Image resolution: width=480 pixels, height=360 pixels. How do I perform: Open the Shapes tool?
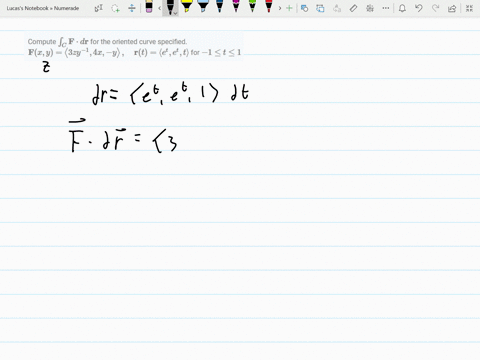click(x=304, y=8)
